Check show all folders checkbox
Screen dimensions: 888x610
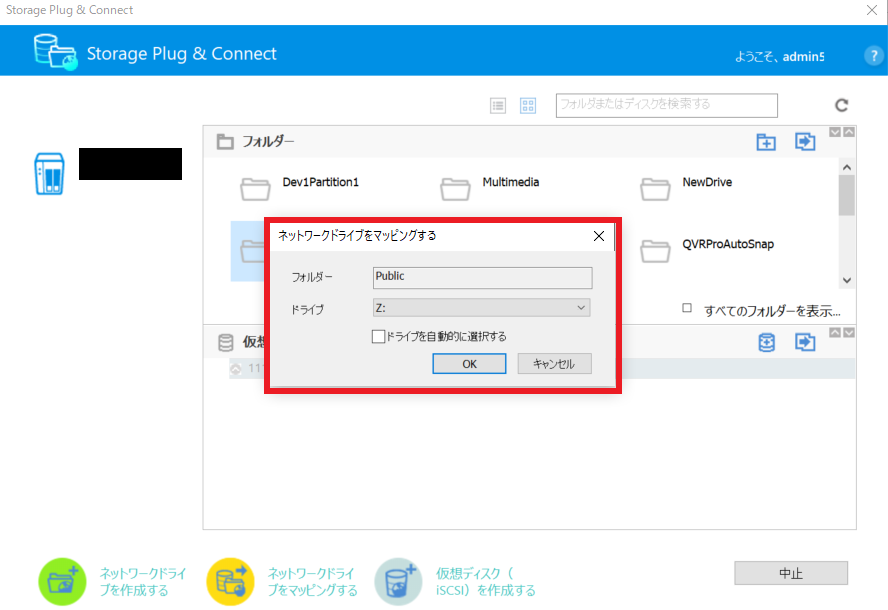[687, 308]
